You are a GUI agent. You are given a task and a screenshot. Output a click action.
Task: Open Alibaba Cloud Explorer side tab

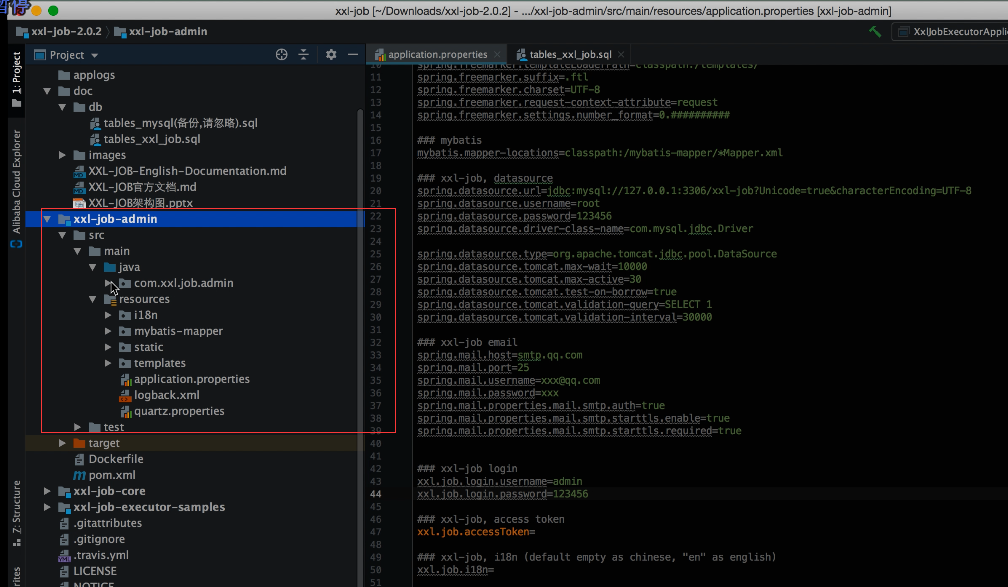click(17, 189)
